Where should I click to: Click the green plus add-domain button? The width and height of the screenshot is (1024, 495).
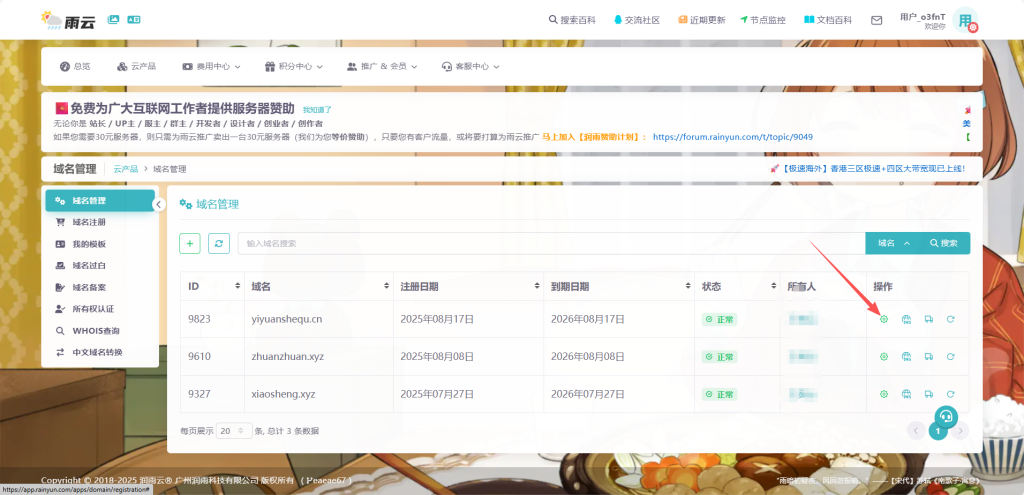point(190,243)
